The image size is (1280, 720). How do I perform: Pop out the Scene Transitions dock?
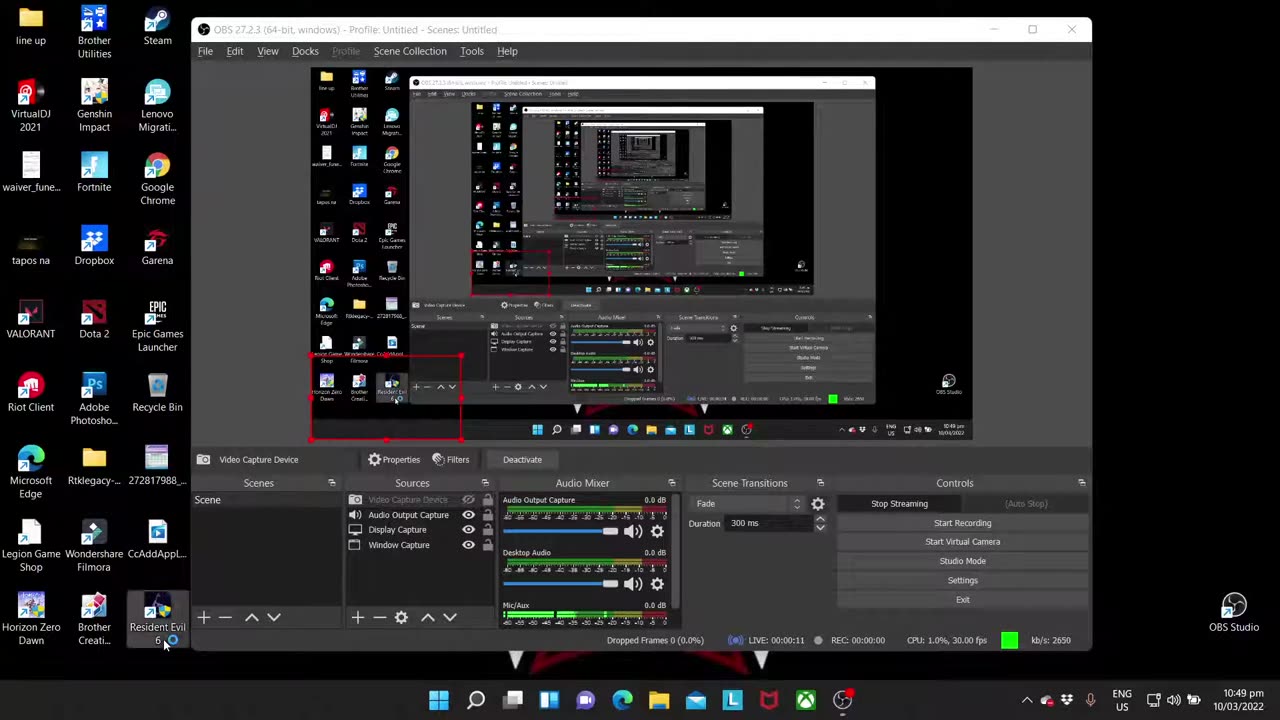[x=820, y=483]
